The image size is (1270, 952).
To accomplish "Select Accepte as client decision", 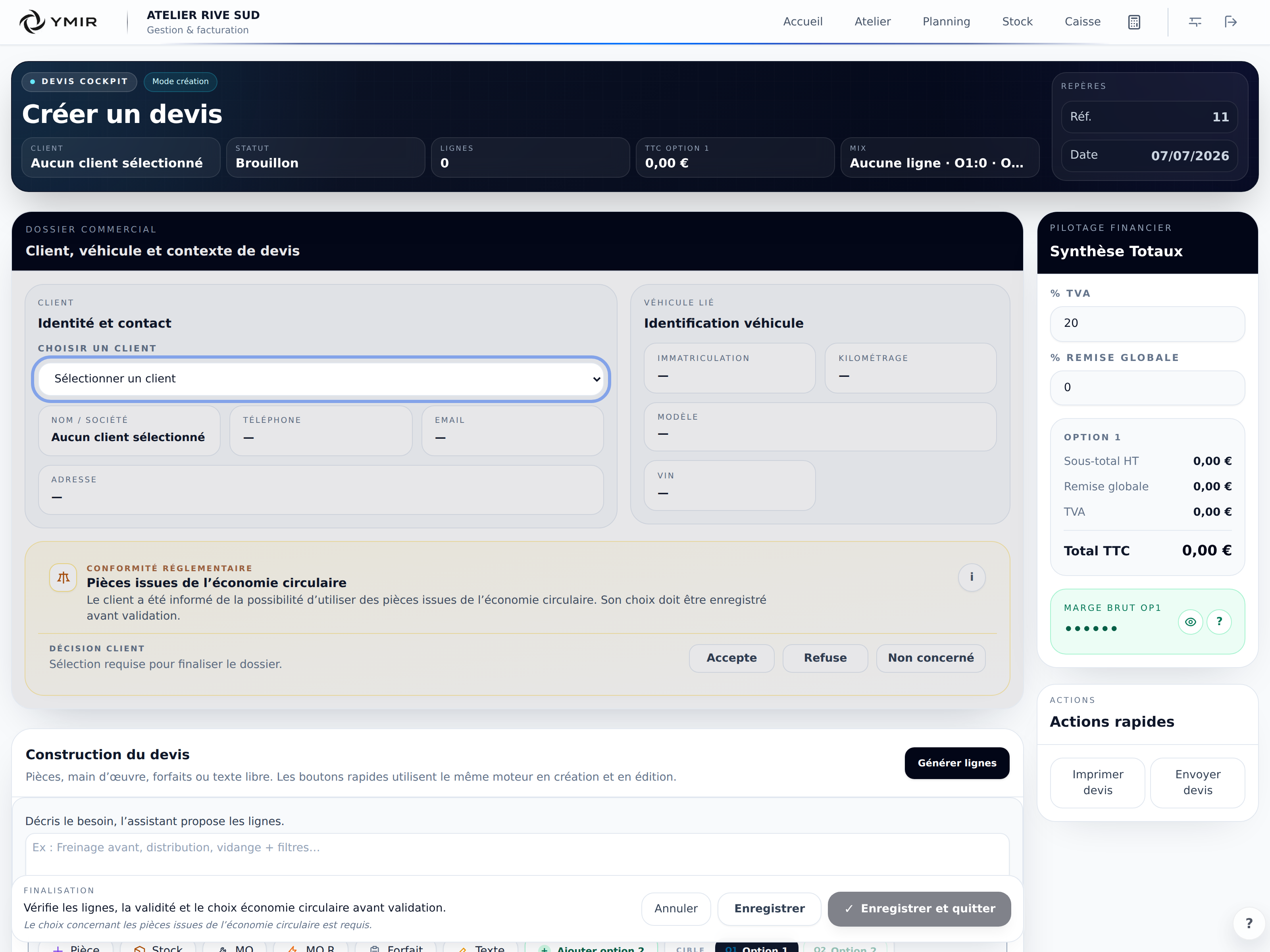I will coord(731,658).
